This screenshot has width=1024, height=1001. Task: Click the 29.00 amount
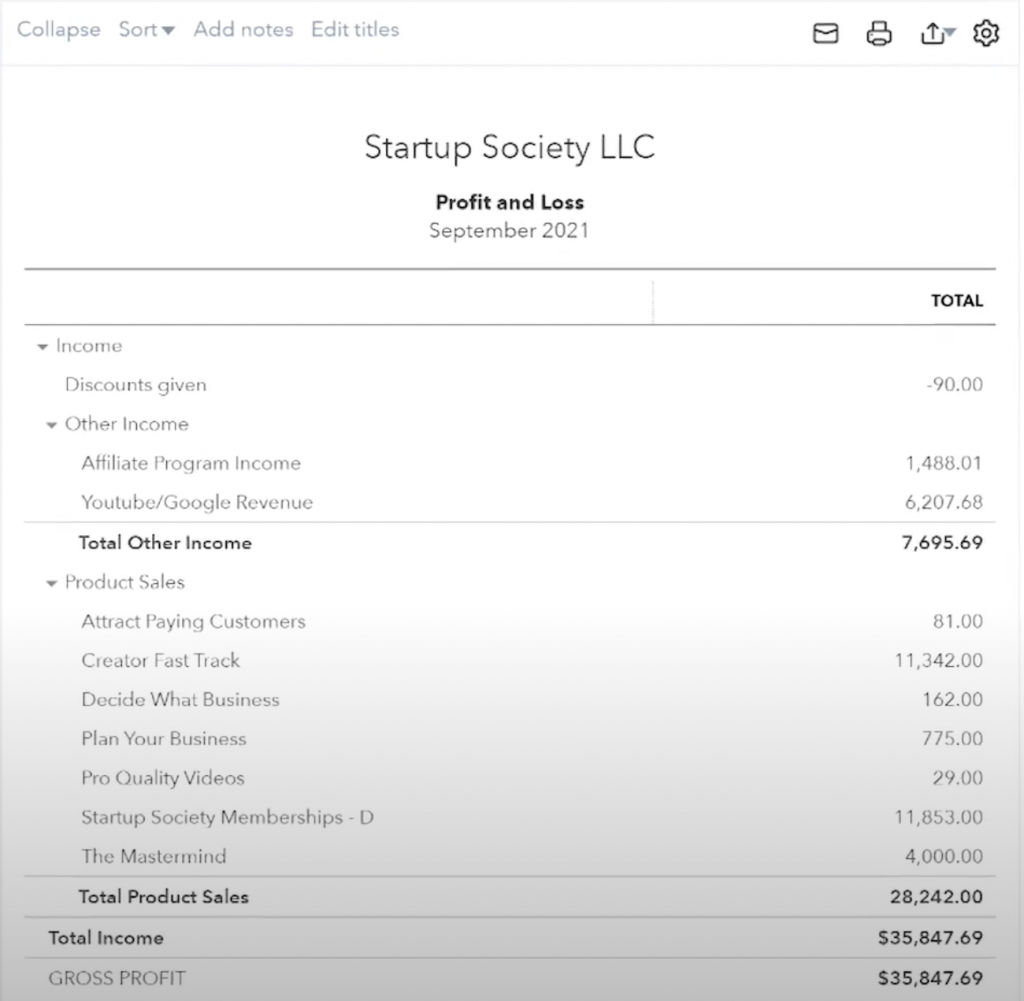[958, 778]
